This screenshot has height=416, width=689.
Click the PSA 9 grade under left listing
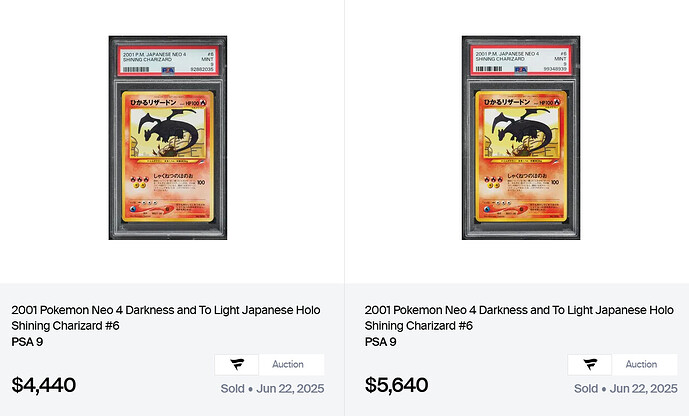tap(27, 342)
